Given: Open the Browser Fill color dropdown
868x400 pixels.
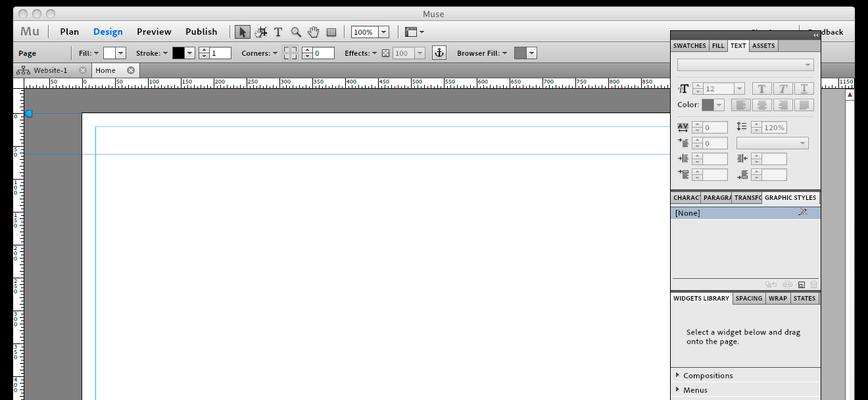Looking at the screenshot, I should [x=531, y=53].
